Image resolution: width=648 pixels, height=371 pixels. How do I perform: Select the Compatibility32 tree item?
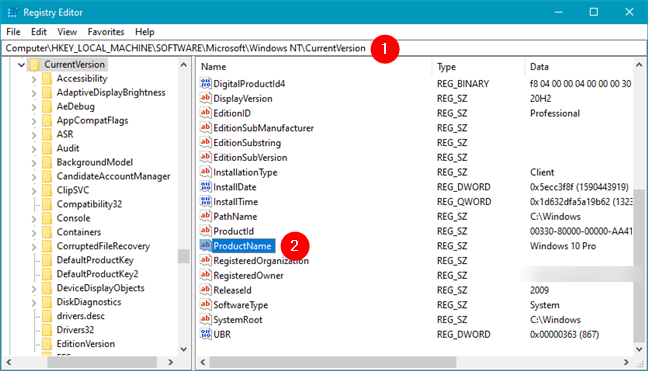click(89, 204)
